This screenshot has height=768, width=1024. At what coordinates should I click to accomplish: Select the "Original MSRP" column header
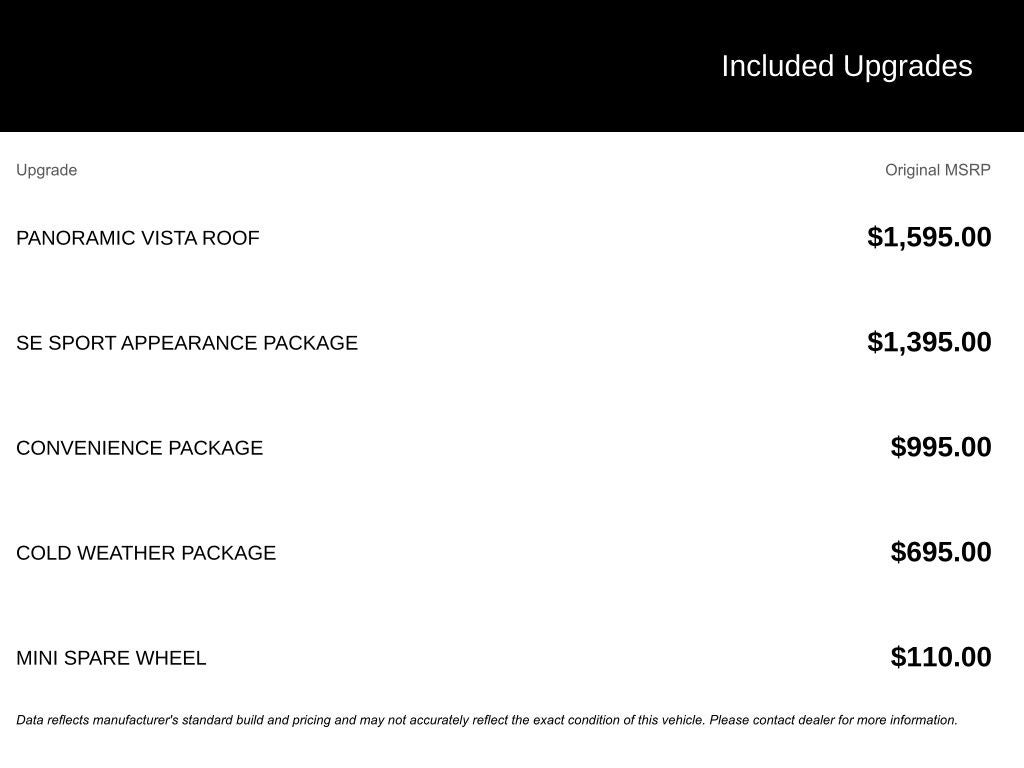(x=937, y=170)
